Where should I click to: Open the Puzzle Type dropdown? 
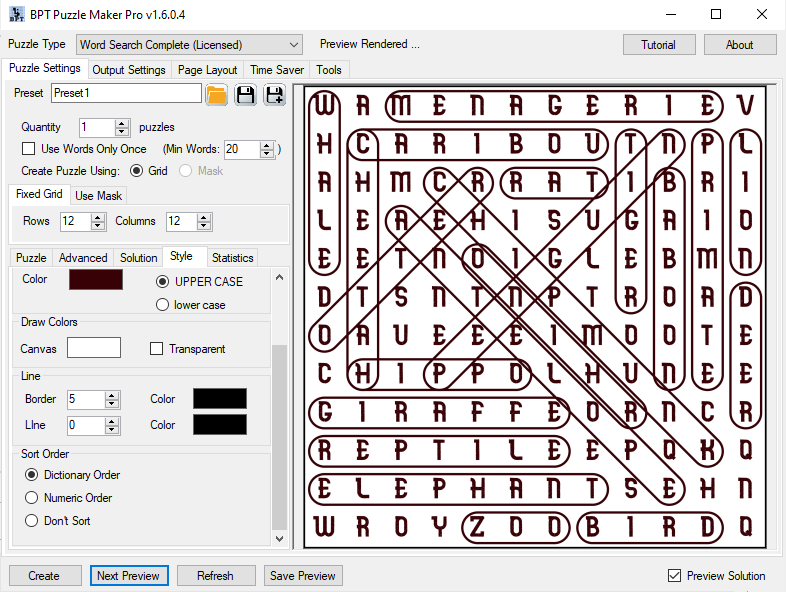tap(189, 45)
